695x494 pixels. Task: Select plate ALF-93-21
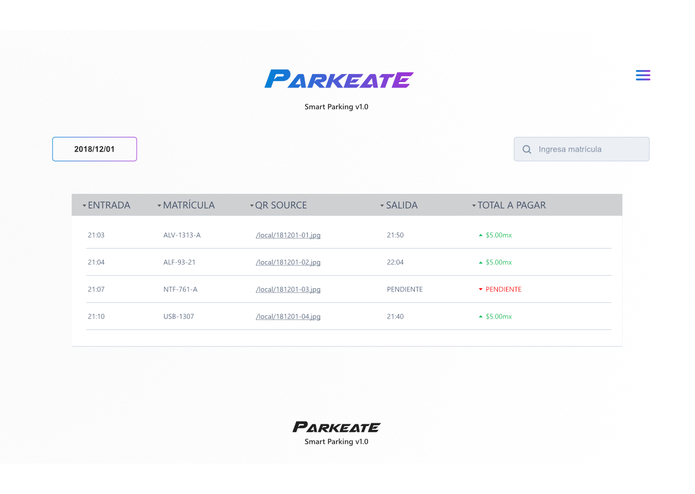pos(179,262)
